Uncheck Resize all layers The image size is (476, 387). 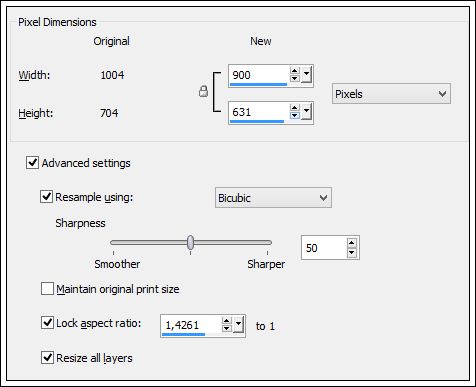coord(47,357)
